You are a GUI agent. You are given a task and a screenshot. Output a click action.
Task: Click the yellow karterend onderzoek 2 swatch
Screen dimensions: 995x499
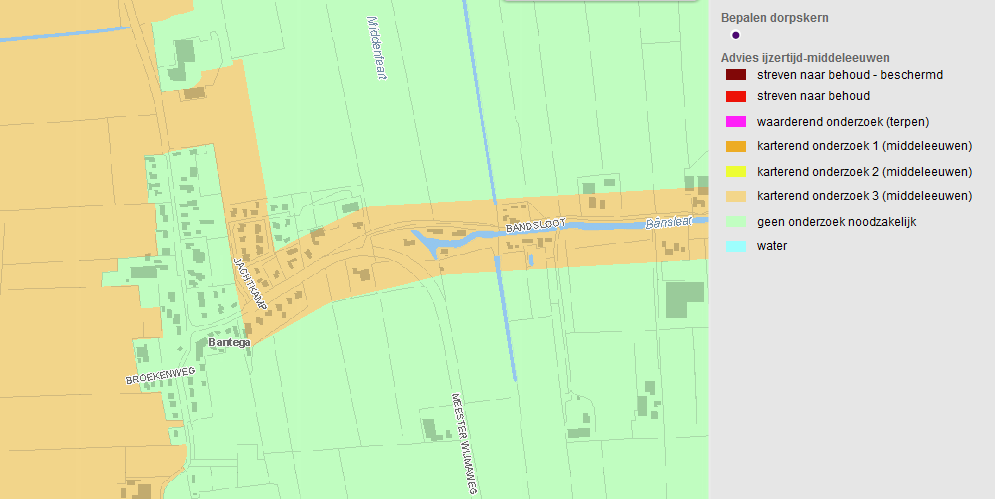(735, 171)
